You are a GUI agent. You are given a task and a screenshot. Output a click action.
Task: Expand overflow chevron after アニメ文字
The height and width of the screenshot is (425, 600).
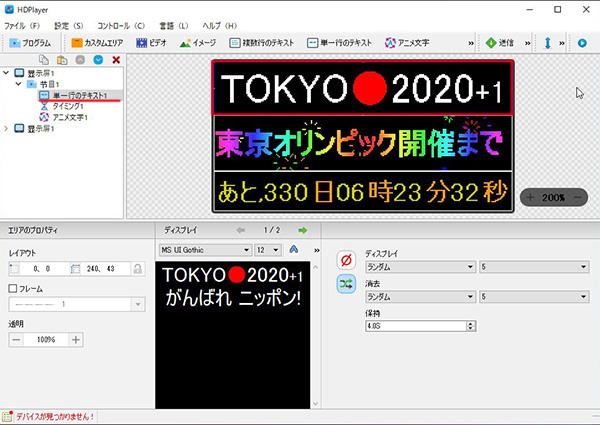(471, 43)
